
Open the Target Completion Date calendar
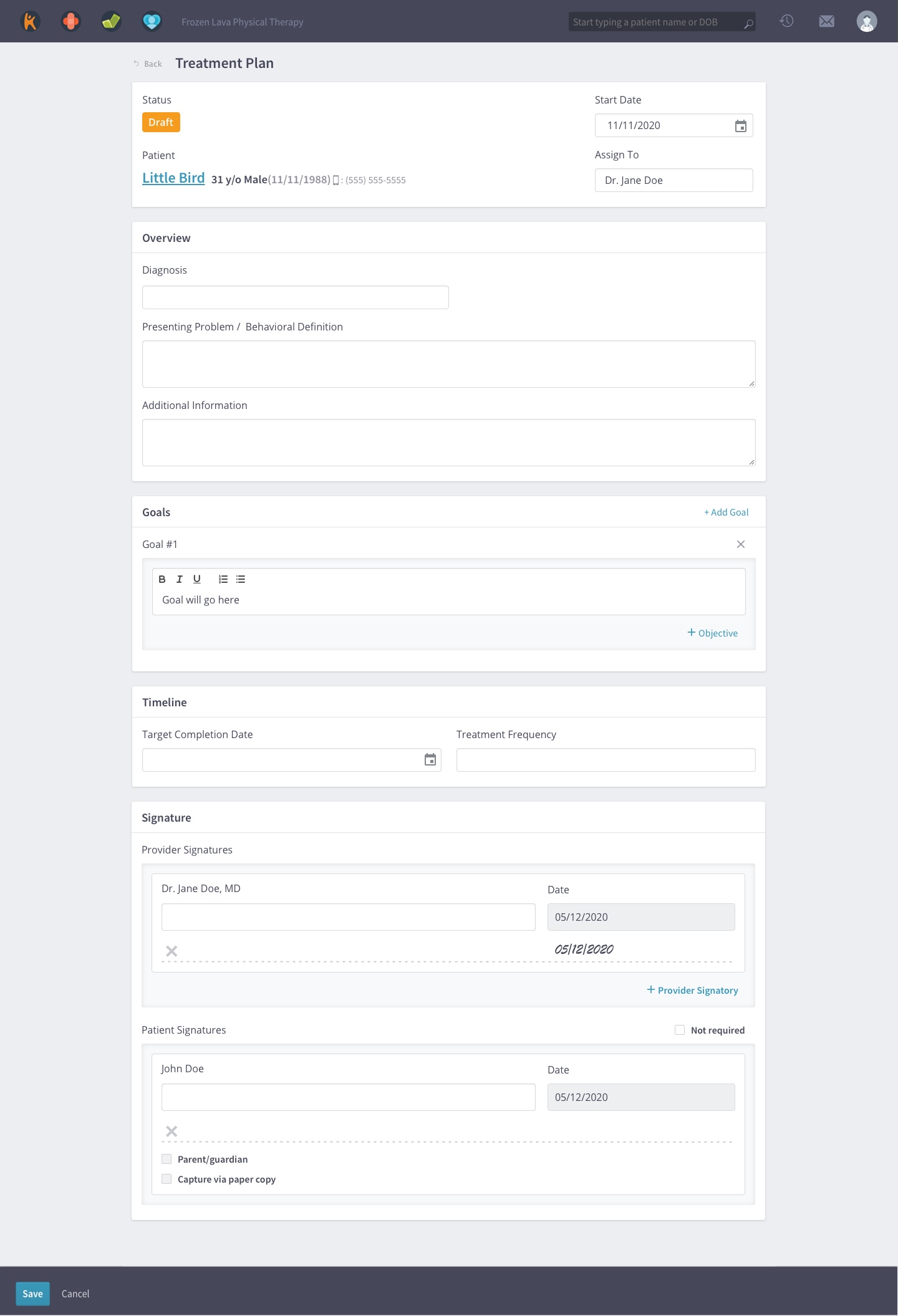(430, 760)
